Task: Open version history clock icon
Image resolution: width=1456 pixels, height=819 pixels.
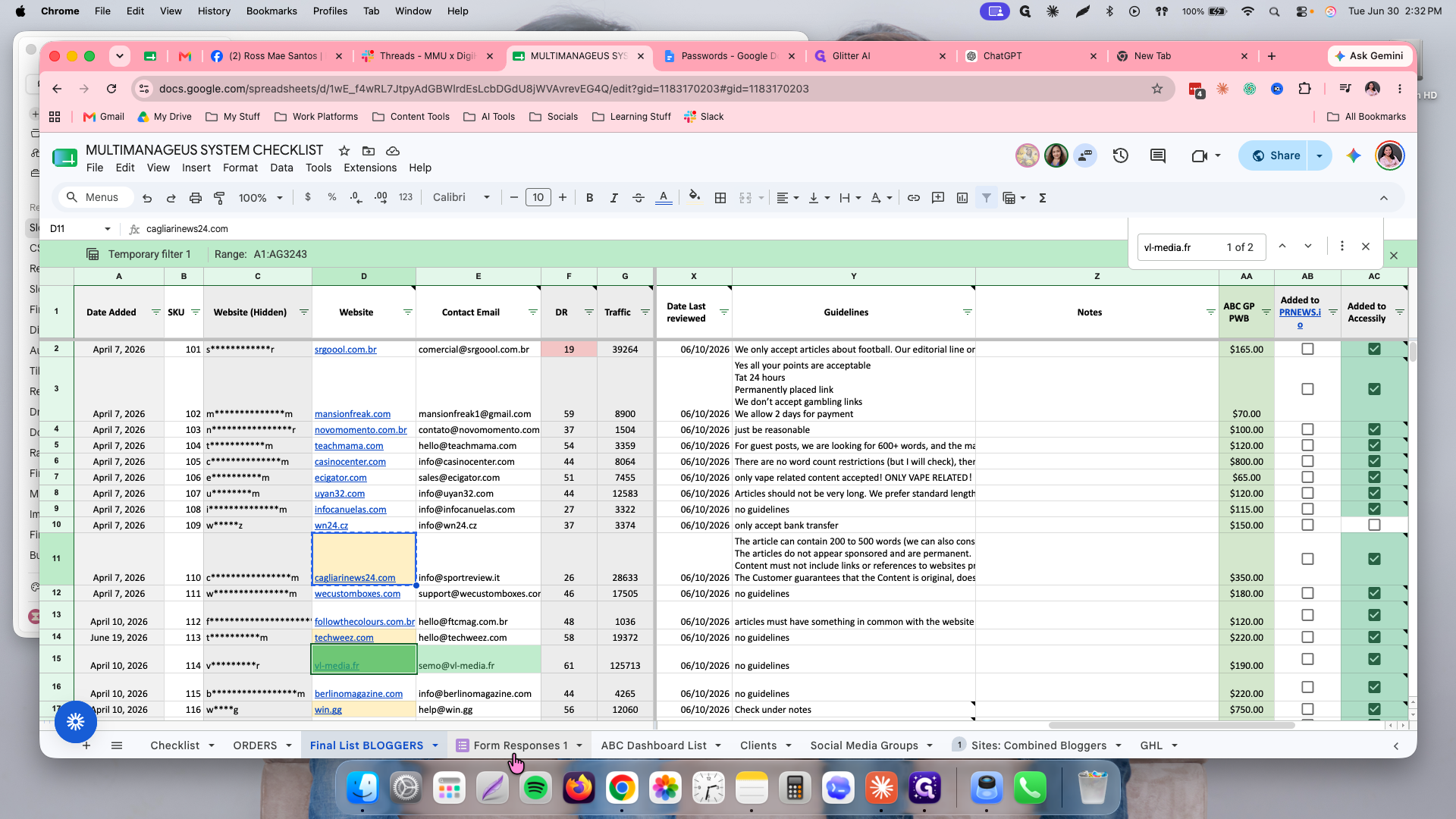Action: [1121, 155]
